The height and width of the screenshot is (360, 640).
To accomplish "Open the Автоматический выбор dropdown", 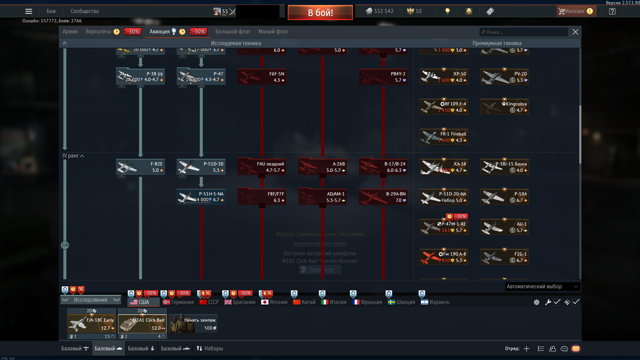I will [542, 287].
